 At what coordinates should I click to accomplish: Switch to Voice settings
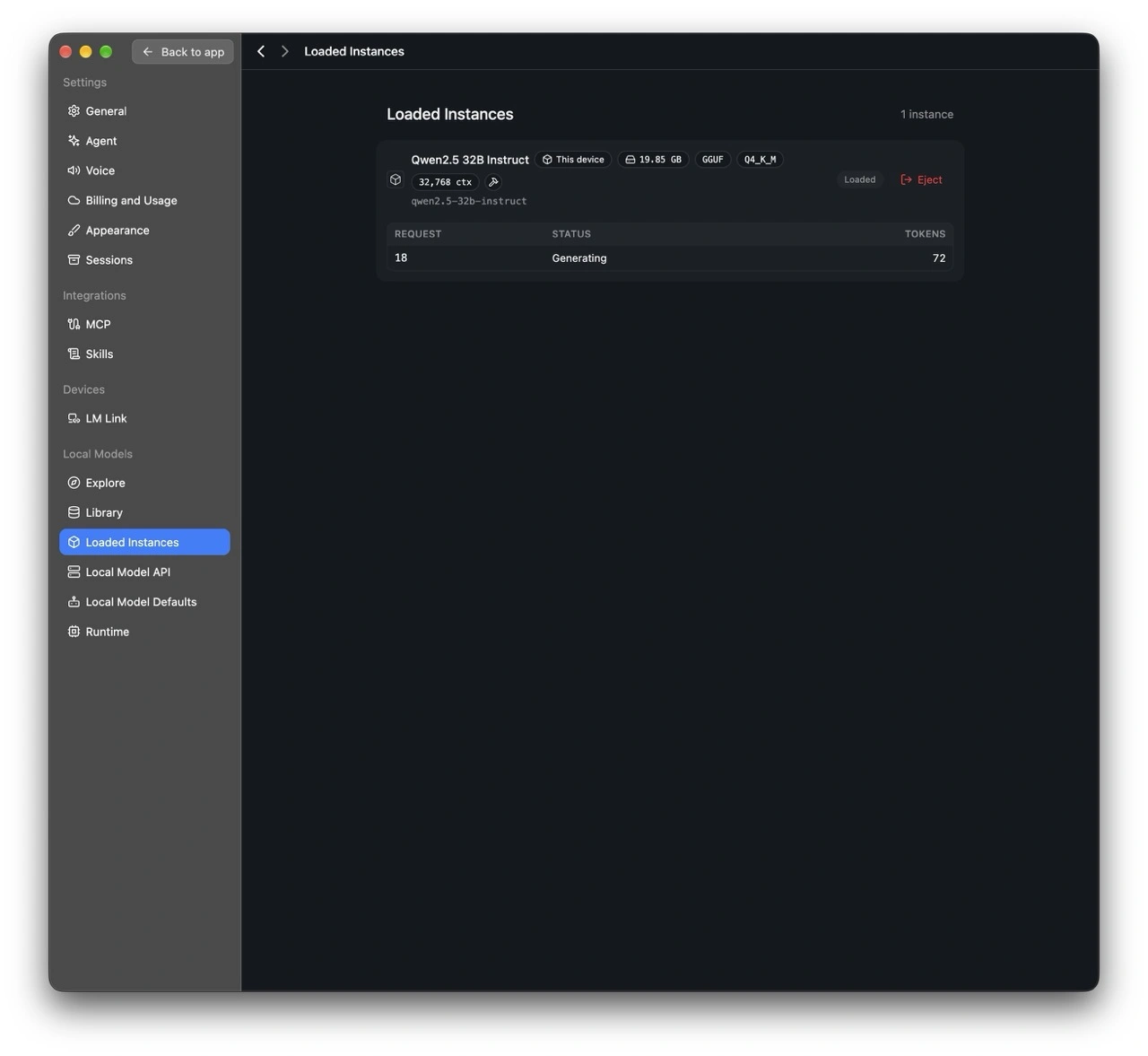144,170
